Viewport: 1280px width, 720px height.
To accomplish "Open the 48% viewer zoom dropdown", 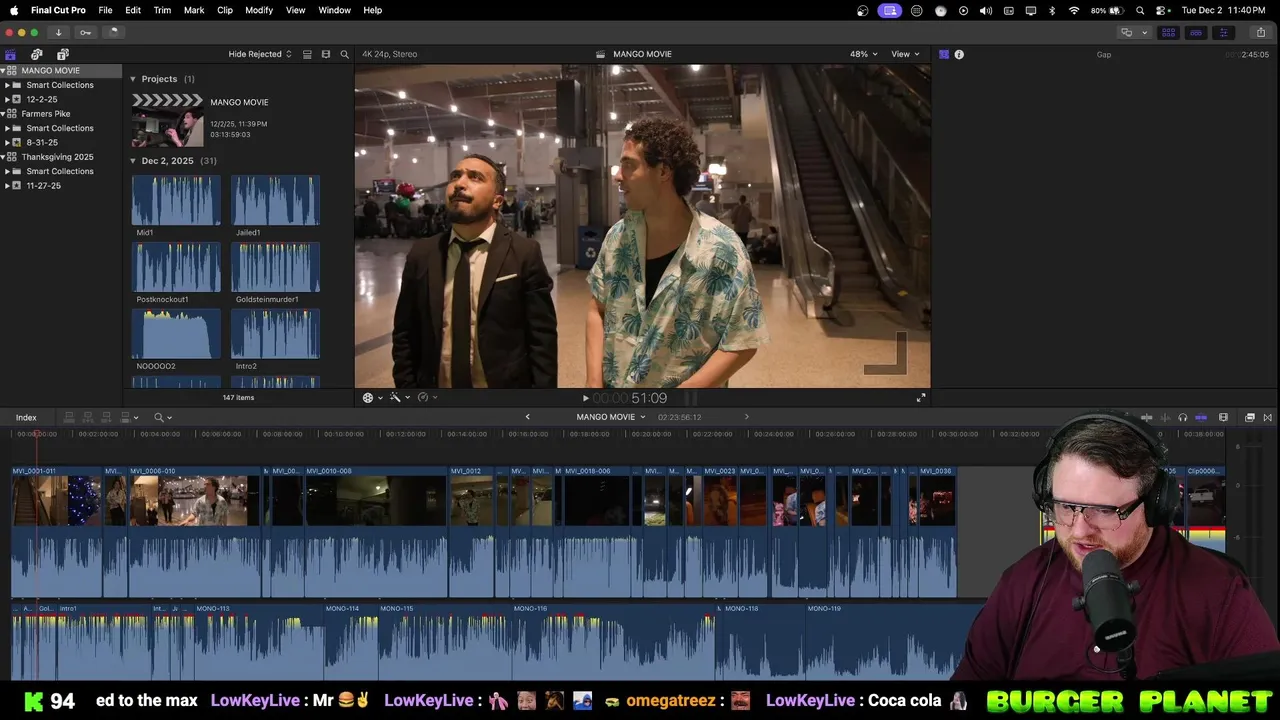I will point(864,54).
